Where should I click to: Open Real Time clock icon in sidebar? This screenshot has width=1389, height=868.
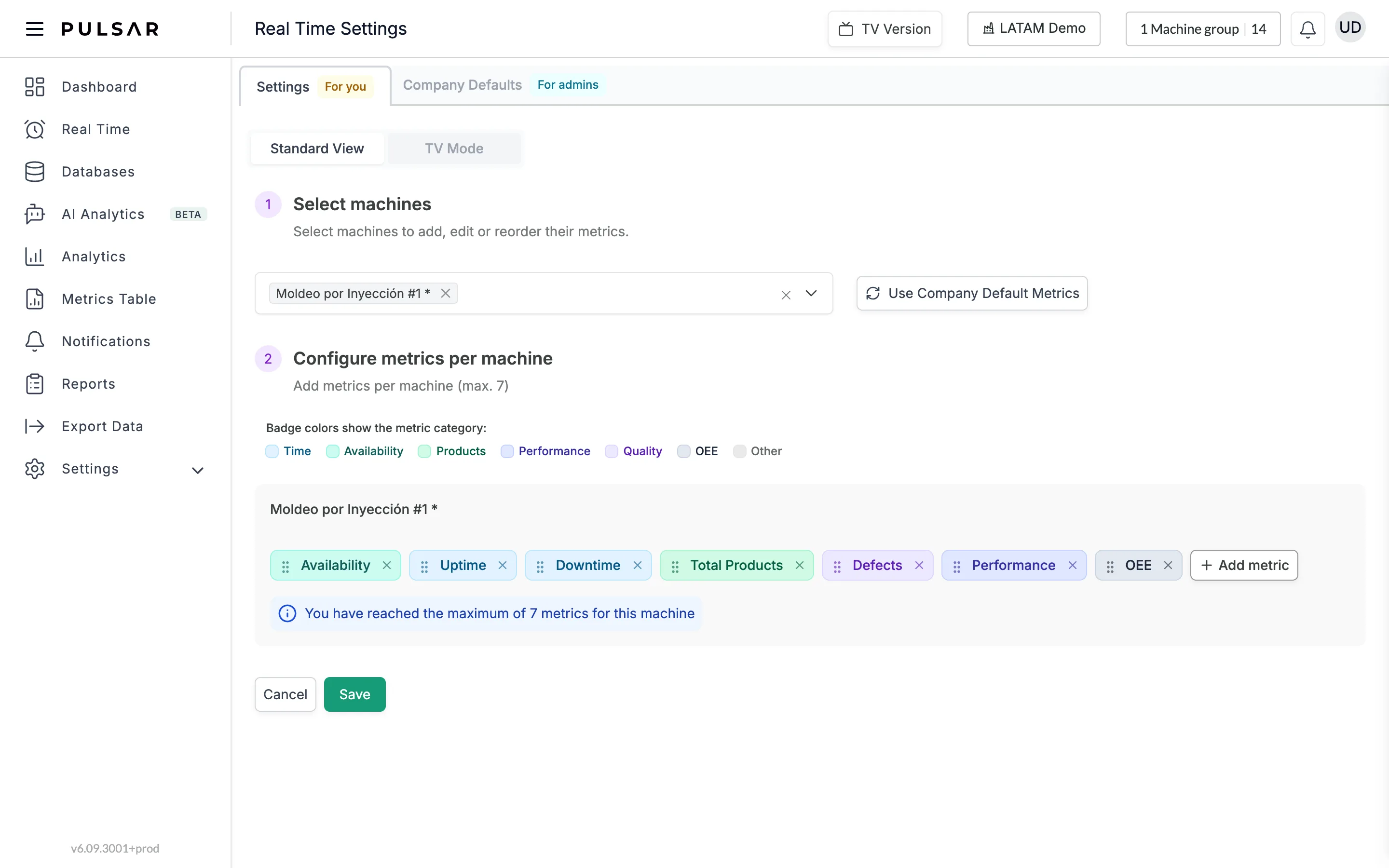(34, 129)
